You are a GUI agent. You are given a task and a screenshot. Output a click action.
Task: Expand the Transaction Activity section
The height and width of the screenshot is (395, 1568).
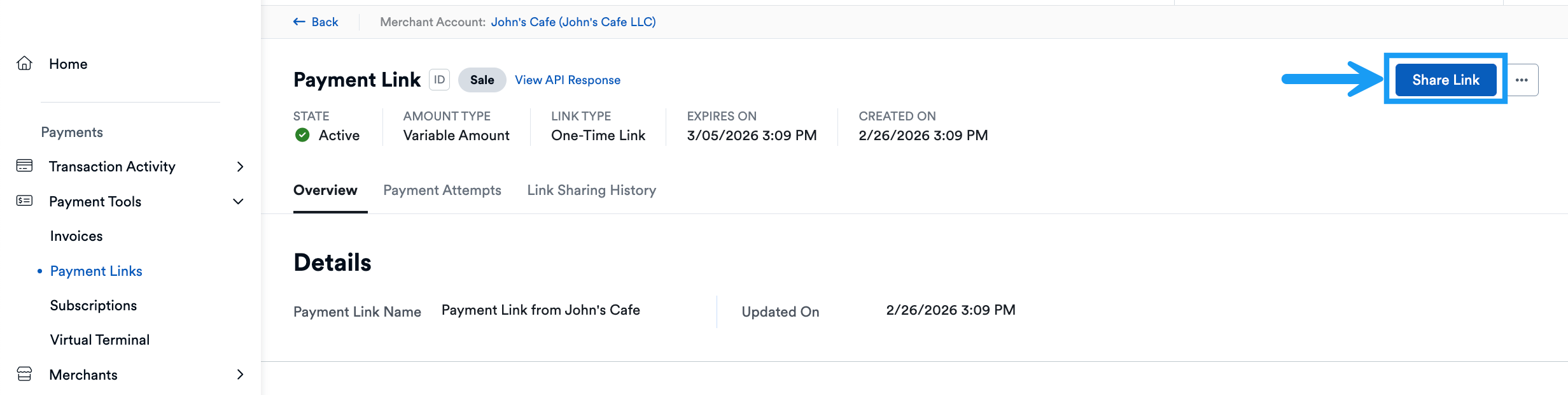tap(240, 166)
